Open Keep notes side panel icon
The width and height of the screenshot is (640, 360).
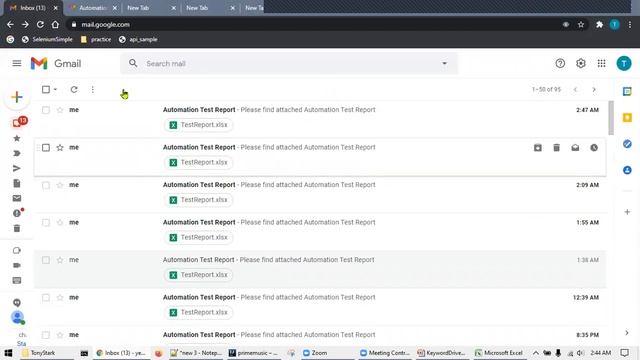(x=627, y=118)
